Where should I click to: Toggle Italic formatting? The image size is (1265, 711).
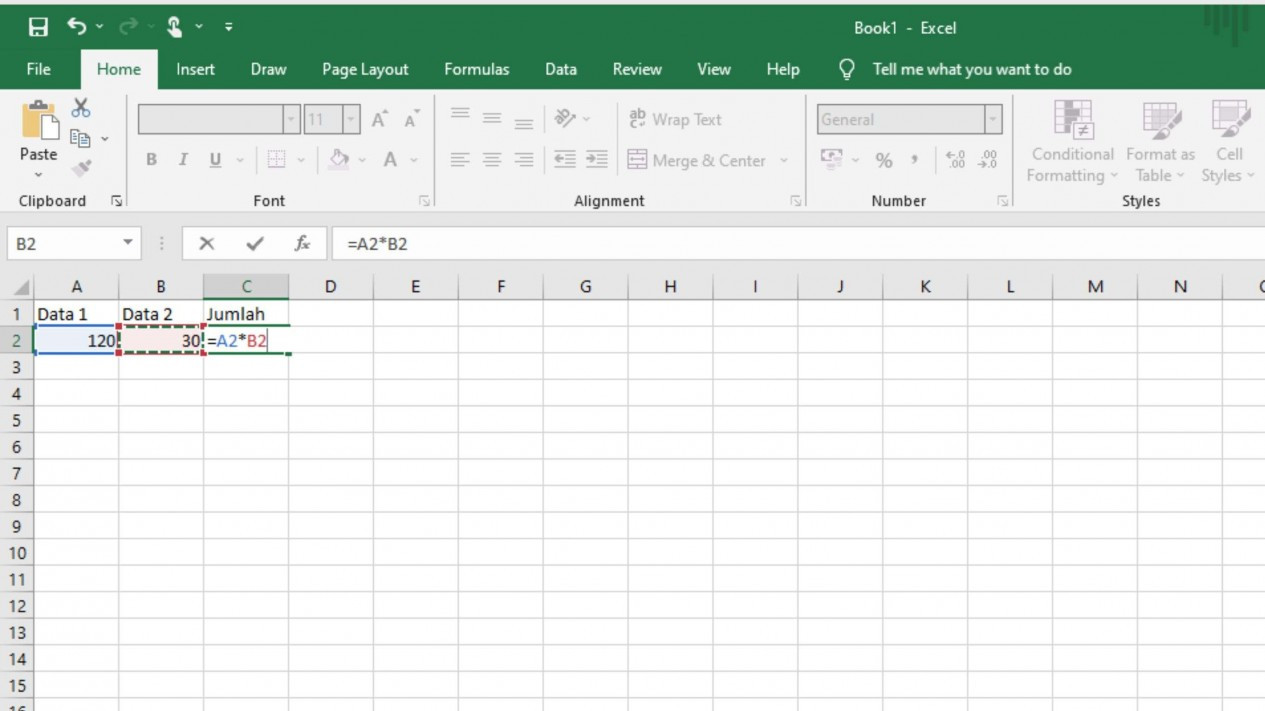(x=183, y=160)
